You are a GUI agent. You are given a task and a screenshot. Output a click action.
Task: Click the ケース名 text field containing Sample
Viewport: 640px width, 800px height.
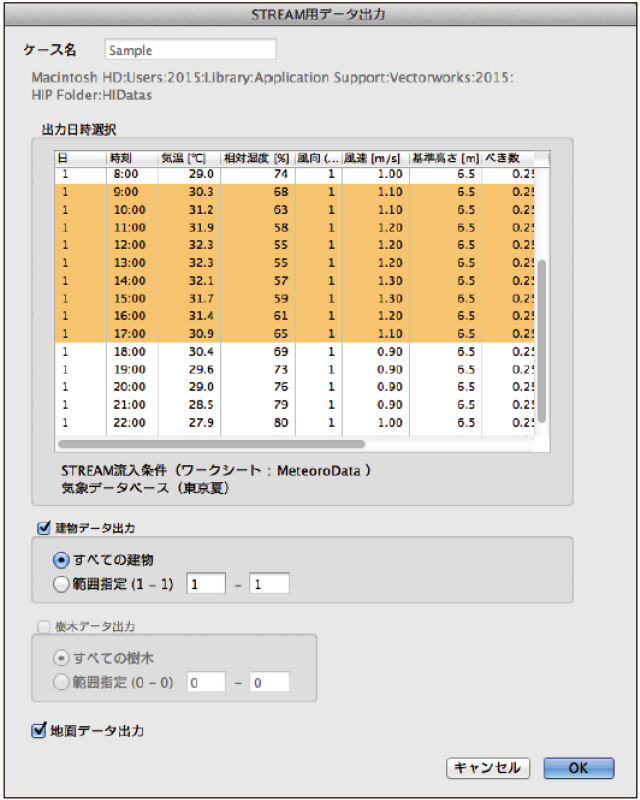click(x=190, y=50)
